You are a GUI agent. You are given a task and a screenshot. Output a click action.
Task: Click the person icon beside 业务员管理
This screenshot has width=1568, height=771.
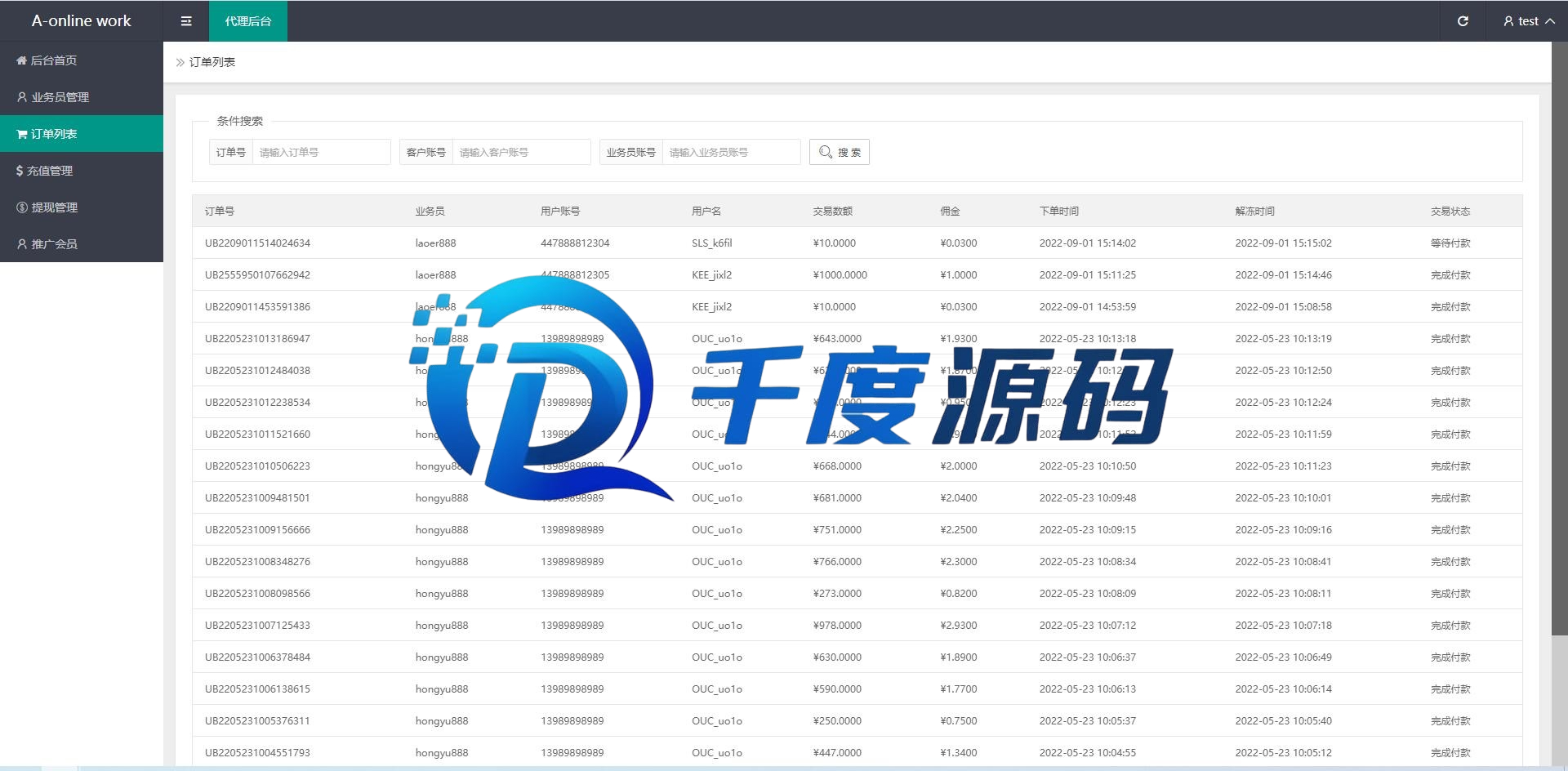click(22, 97)
